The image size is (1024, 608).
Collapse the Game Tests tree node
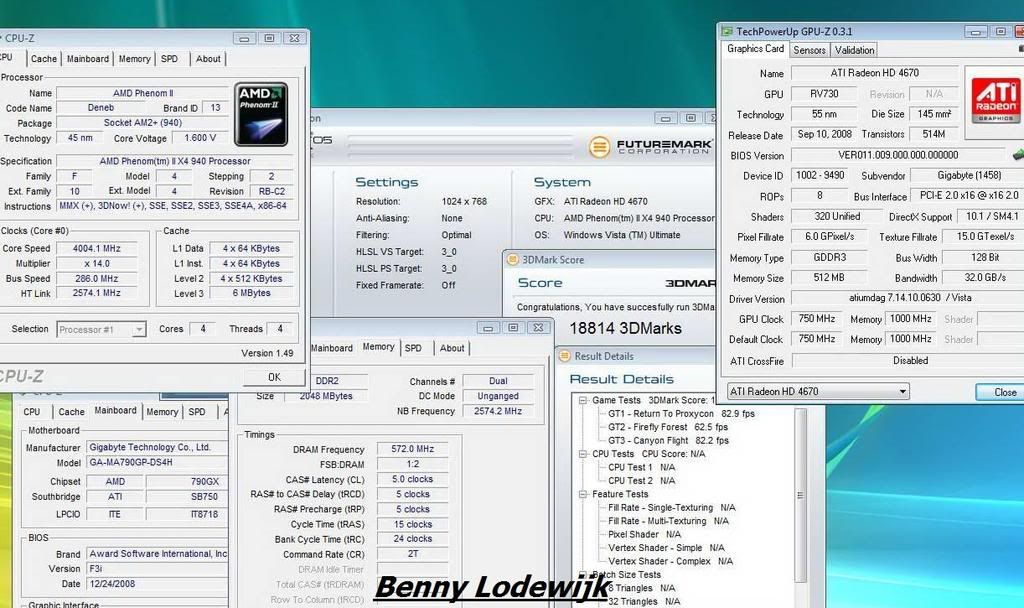(583, 400)
